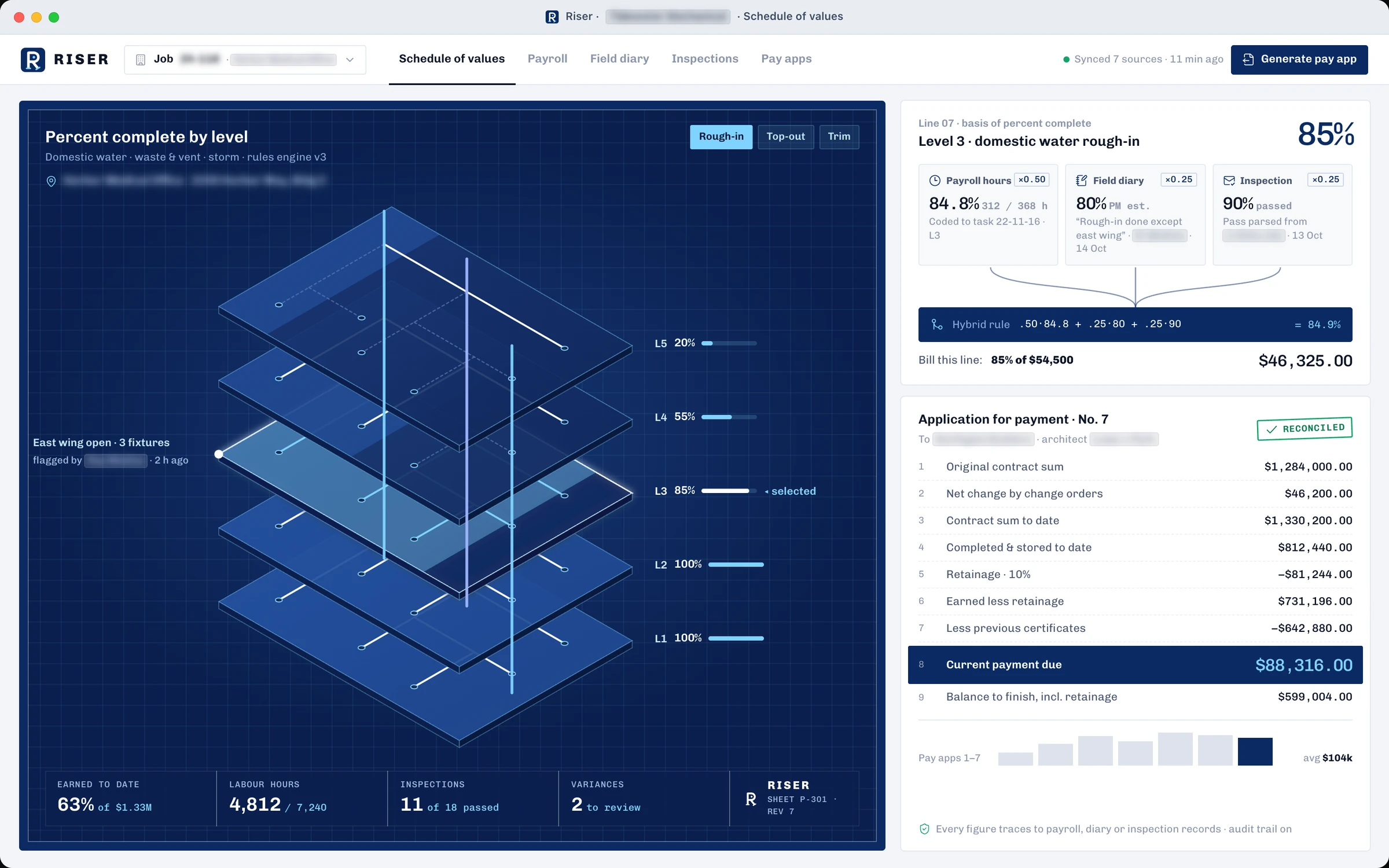Image resolution: width=1389 pixels, height=868 pixels.
Task: Select the Rough-in phase toggle
Action: click(721, 137)
